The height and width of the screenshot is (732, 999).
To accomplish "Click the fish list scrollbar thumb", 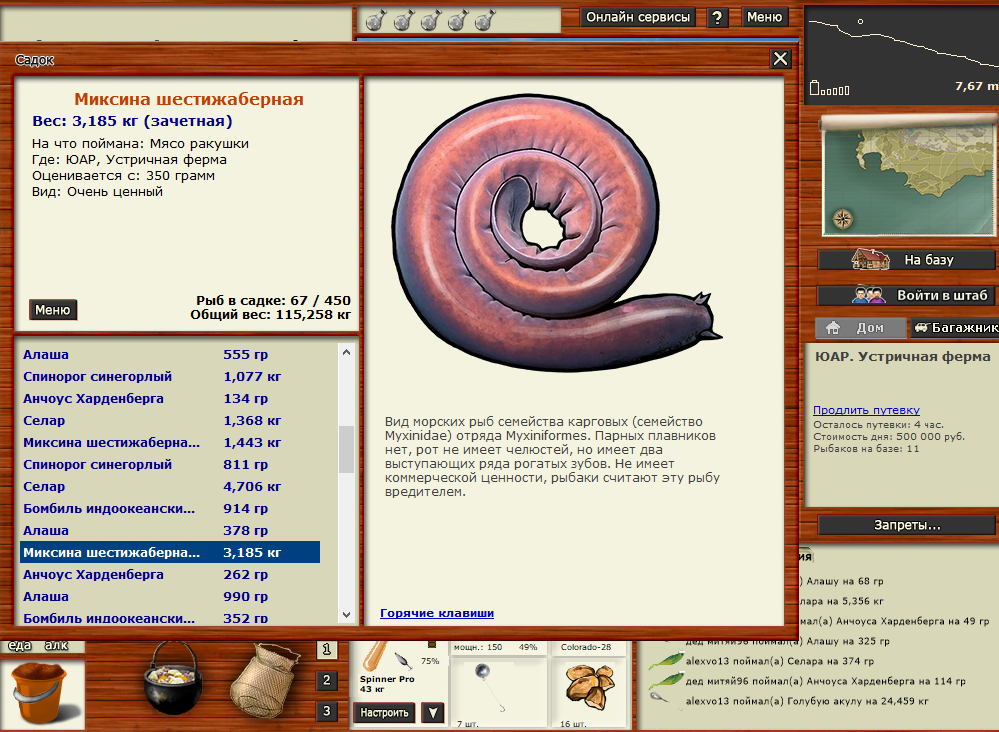I will click(347, 448).
